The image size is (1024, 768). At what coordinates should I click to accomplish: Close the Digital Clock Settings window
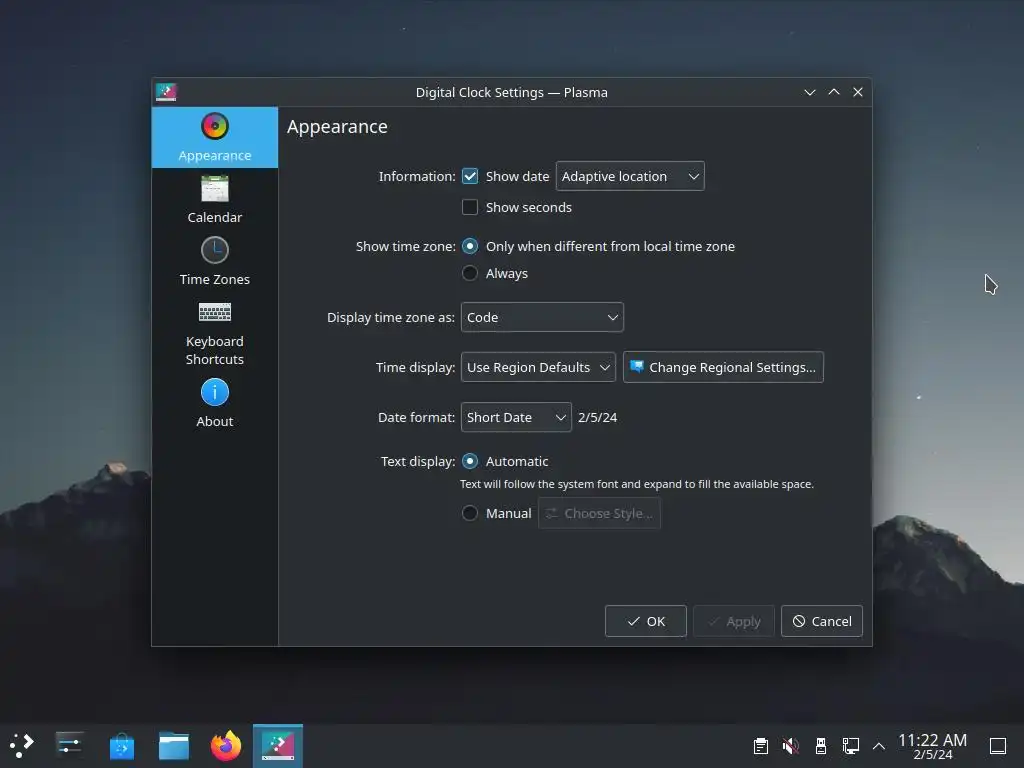point(858,92)
